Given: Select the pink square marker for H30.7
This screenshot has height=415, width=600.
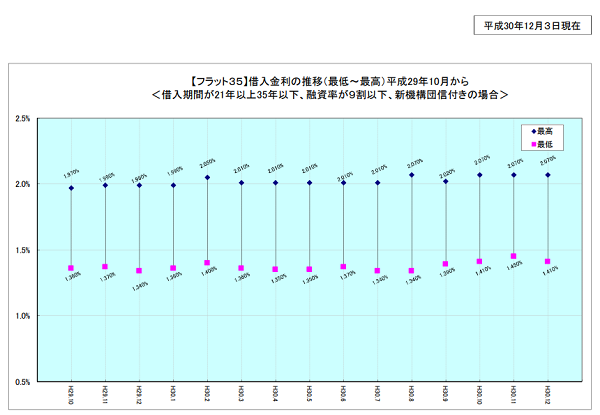Looking at the screenshot, I should coord(377,271).
